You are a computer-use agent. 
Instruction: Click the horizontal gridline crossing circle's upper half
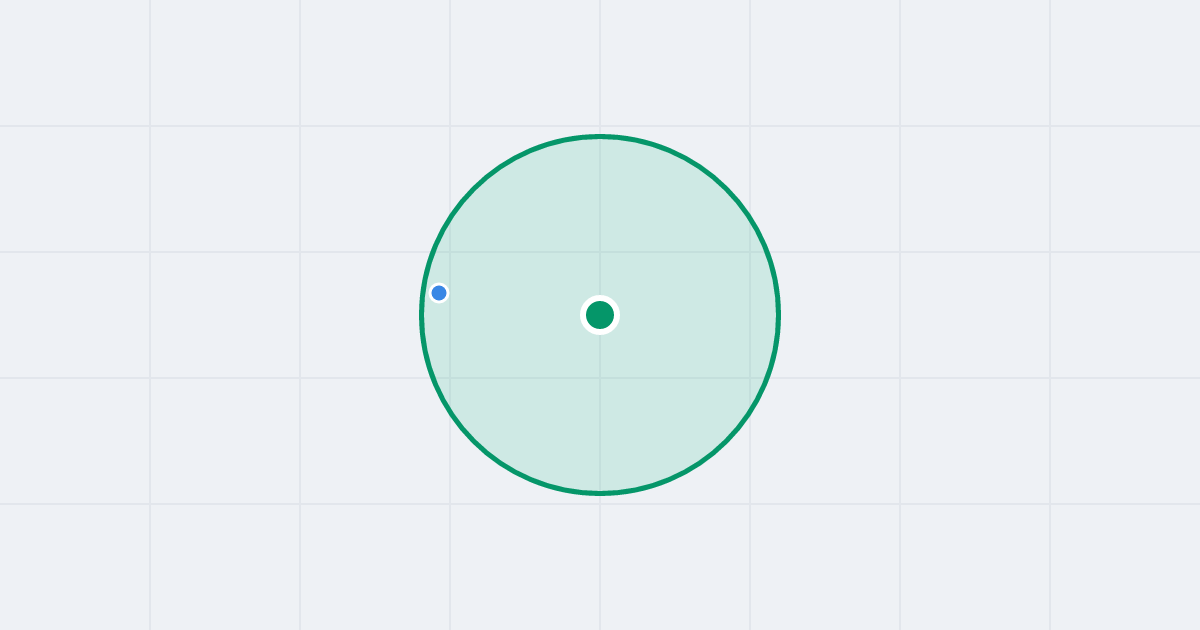(x=600, y=252)
